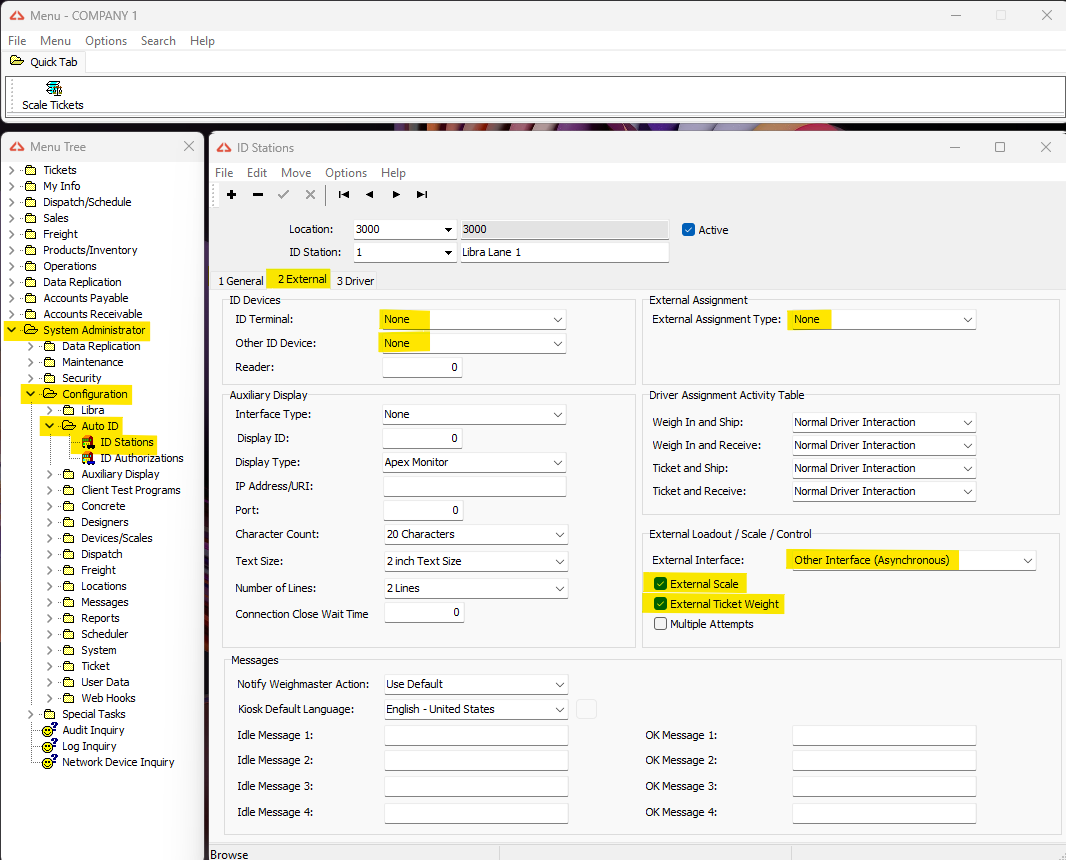Open Log Inquiry in Menu Tree
This screenshot has width=1066, height=860.
click(89, 746)
